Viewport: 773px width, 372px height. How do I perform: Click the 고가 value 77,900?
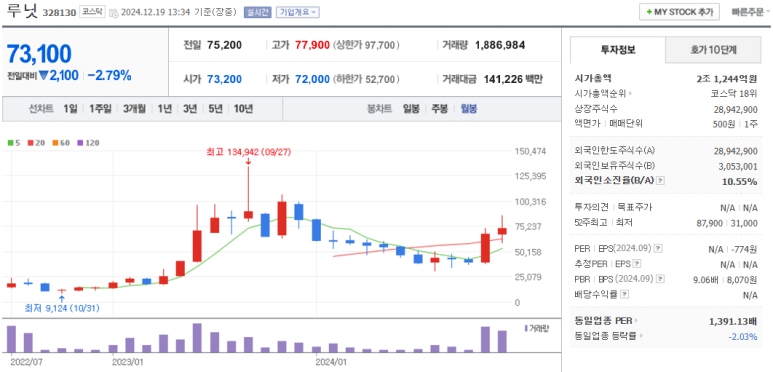click(312, 45)
